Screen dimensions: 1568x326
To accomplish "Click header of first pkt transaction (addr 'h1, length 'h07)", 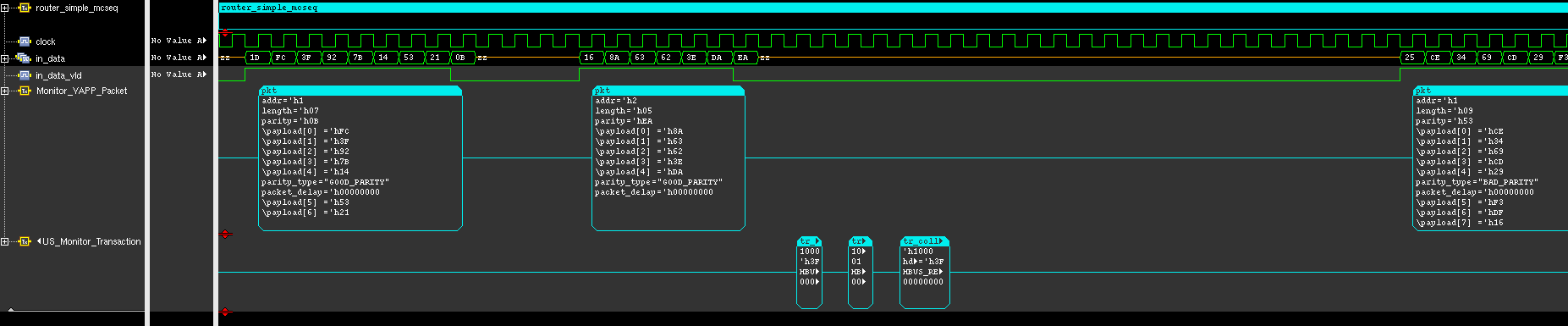I will 360,90.
